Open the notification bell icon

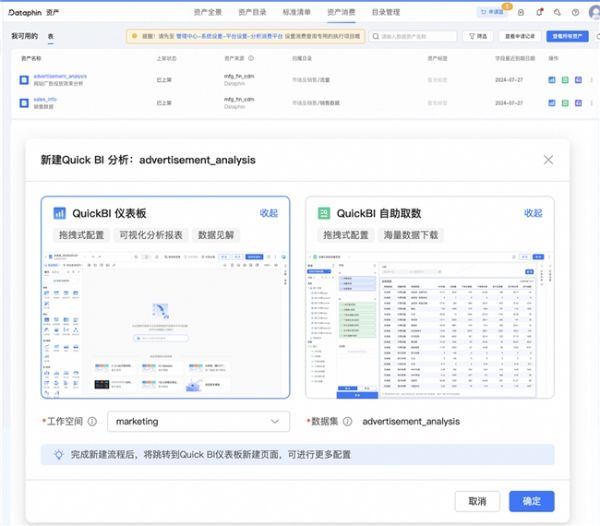pos(540,12)
